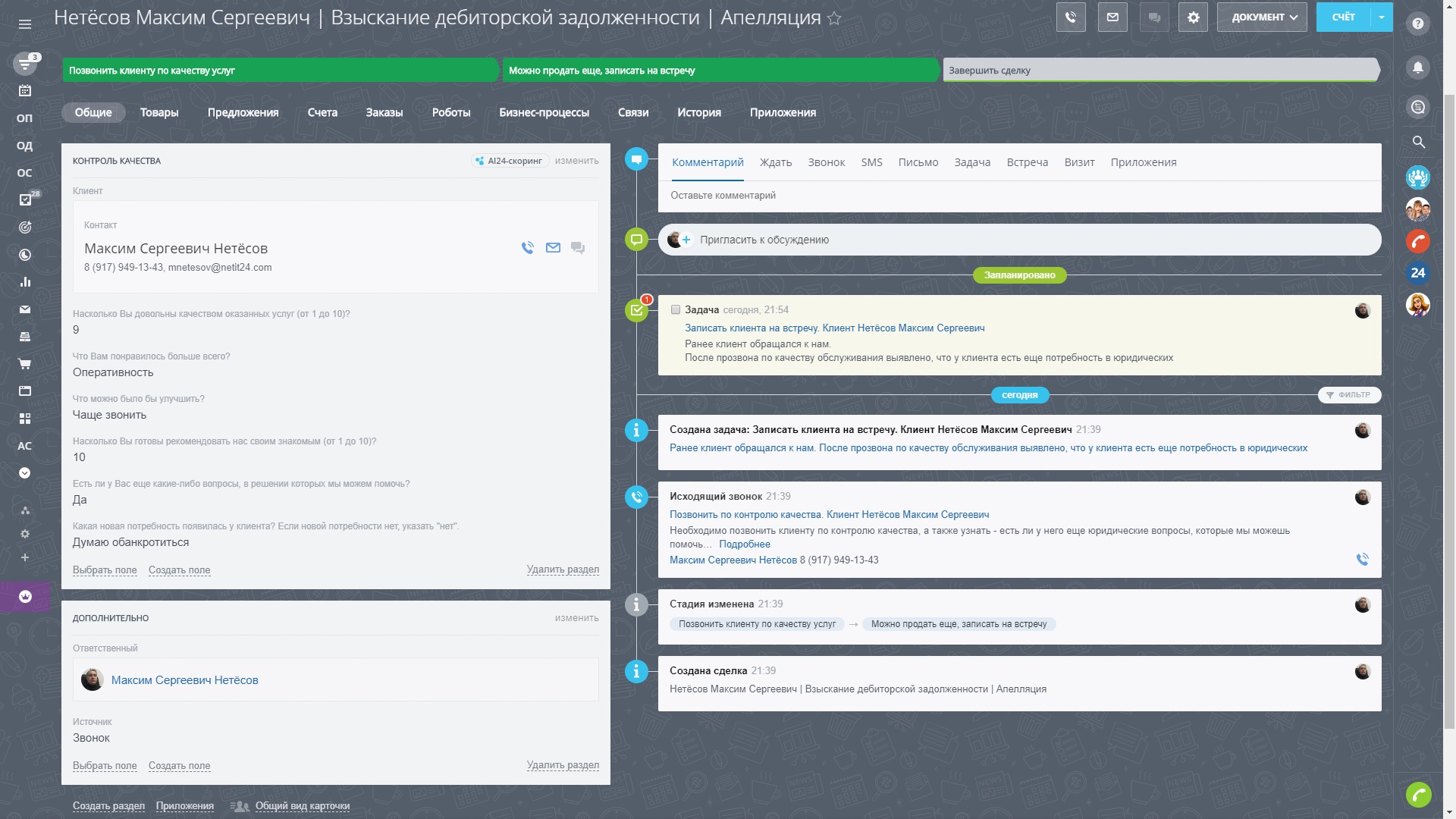The image size is (1456, 819).
Task: Click the email envelope icon in top toolbar
Action: tap(1112, 17)
